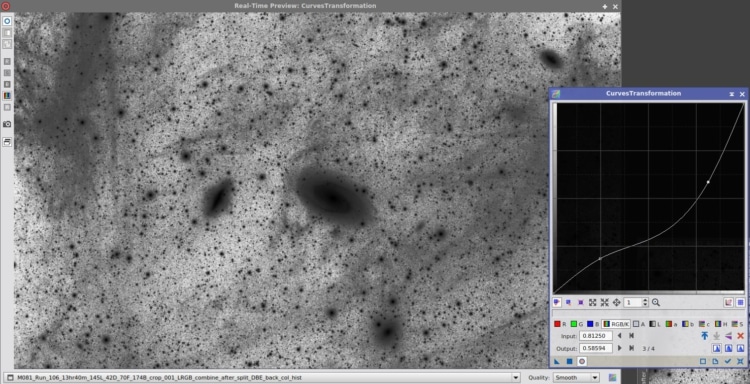
Task: Show the blue channel in Real-Time Preview
Action: pyautogui.click(x=7, y=84)
